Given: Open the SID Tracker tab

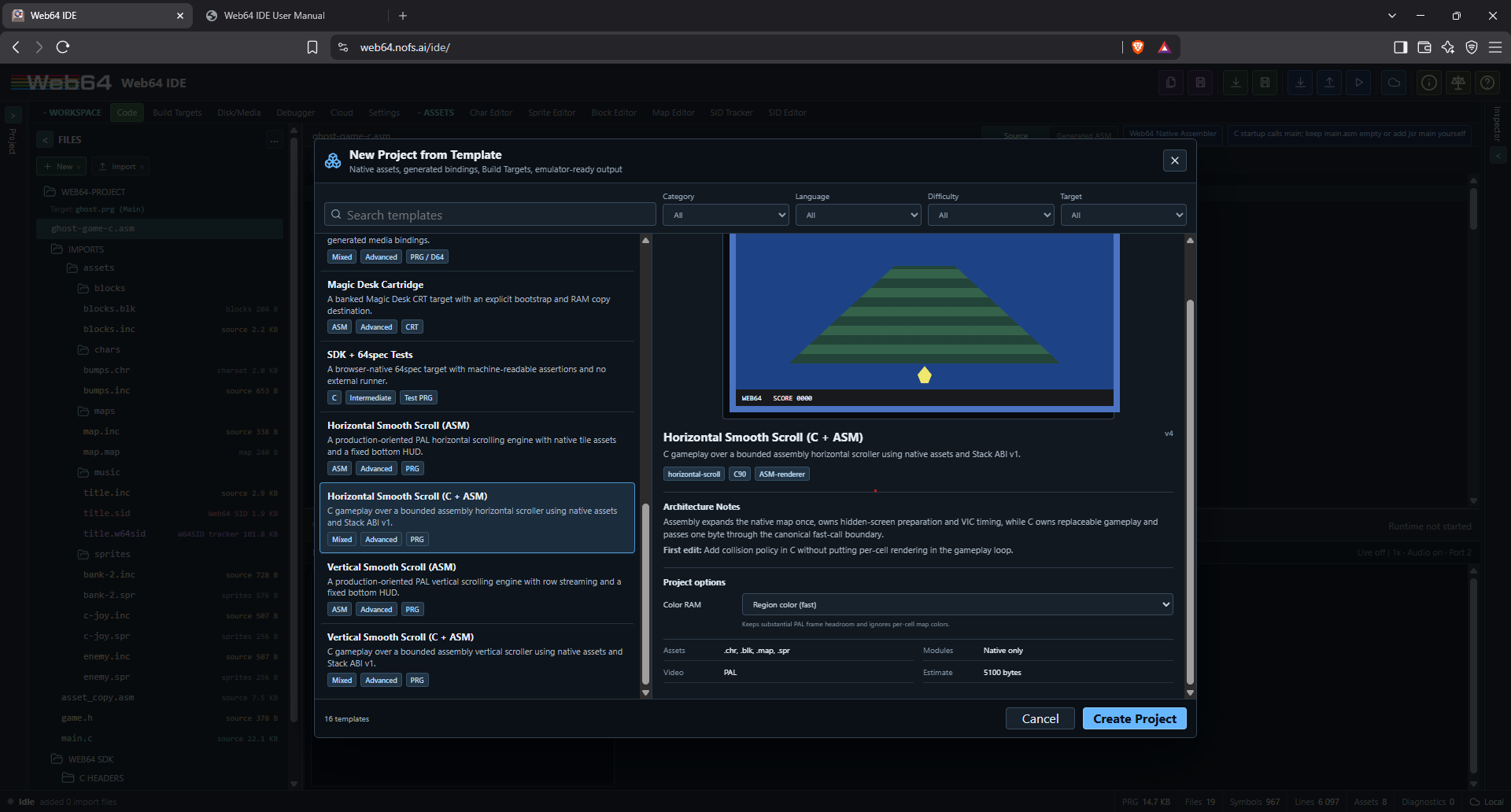Looking at the screenshot, I should coord(731,113).
